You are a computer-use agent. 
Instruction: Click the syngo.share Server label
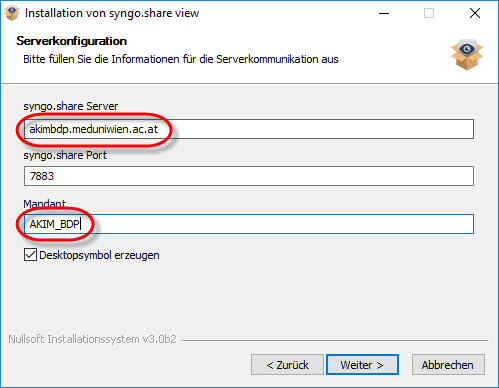pos(71,106)
